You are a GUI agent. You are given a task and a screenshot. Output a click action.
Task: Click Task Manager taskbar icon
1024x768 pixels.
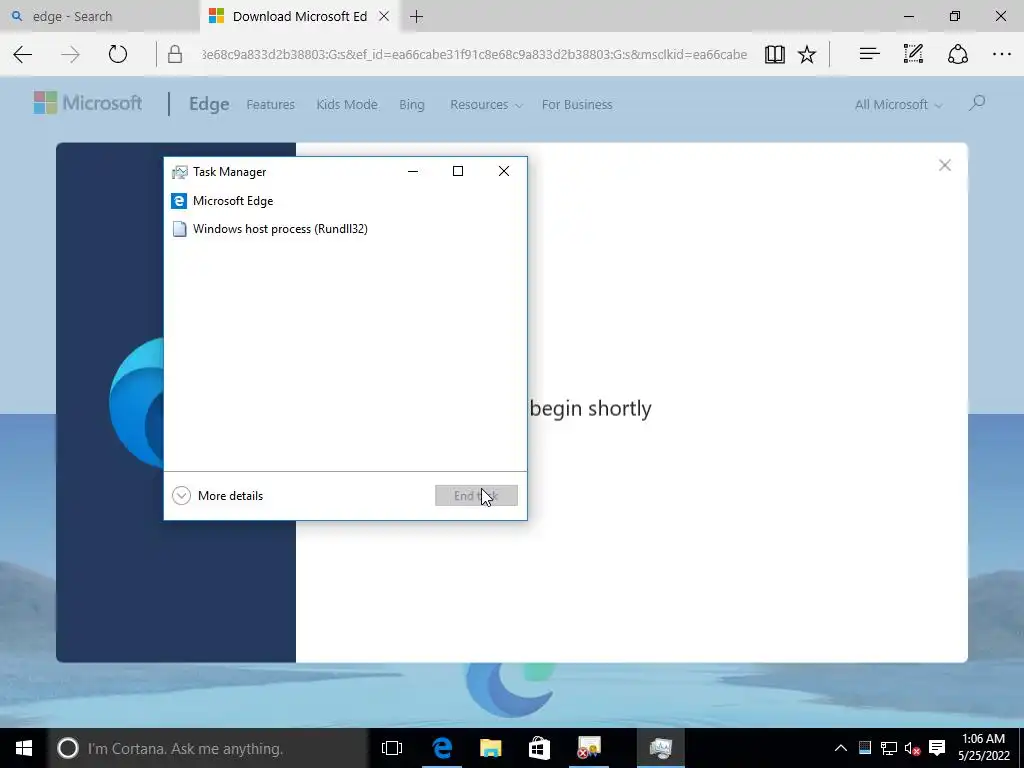coord(660,748)
